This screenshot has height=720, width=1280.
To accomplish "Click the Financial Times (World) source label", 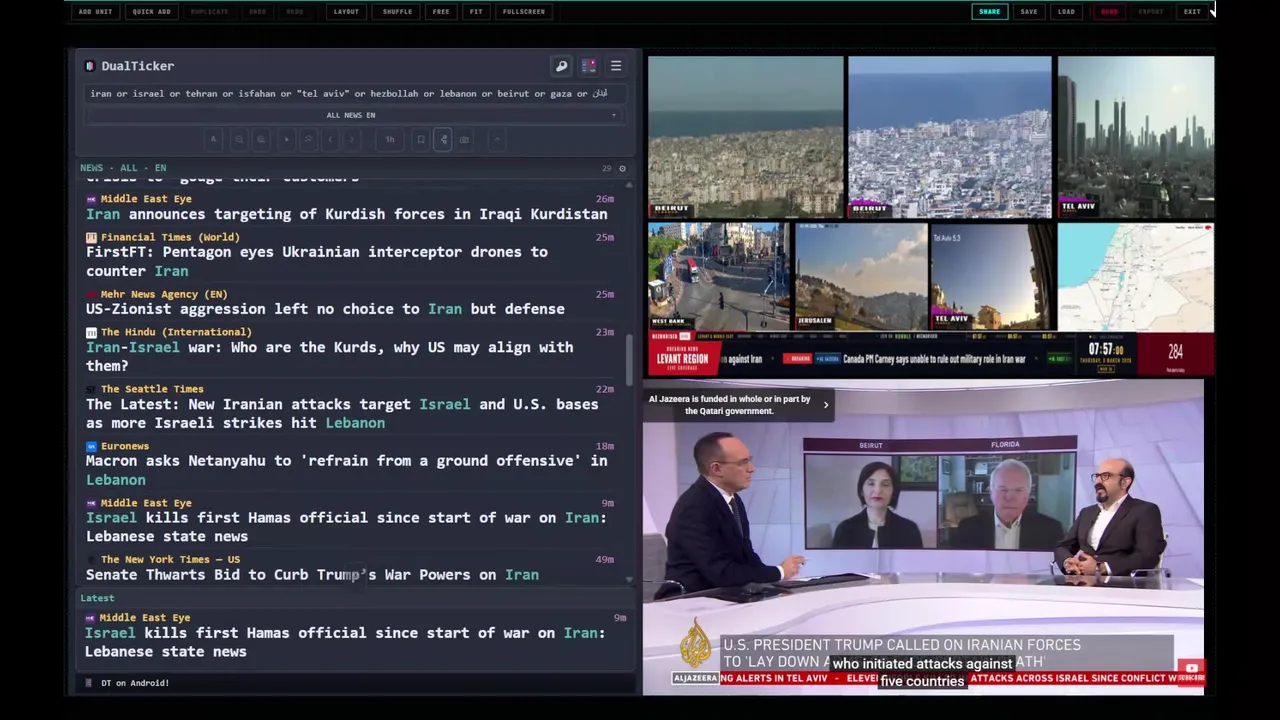I will coord(170,237).
